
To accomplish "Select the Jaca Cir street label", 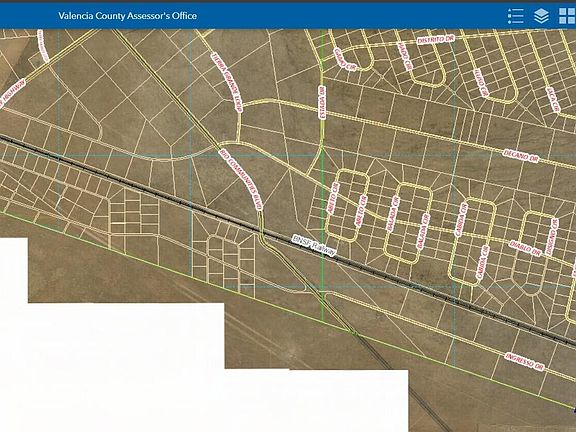I will [552, 99].
